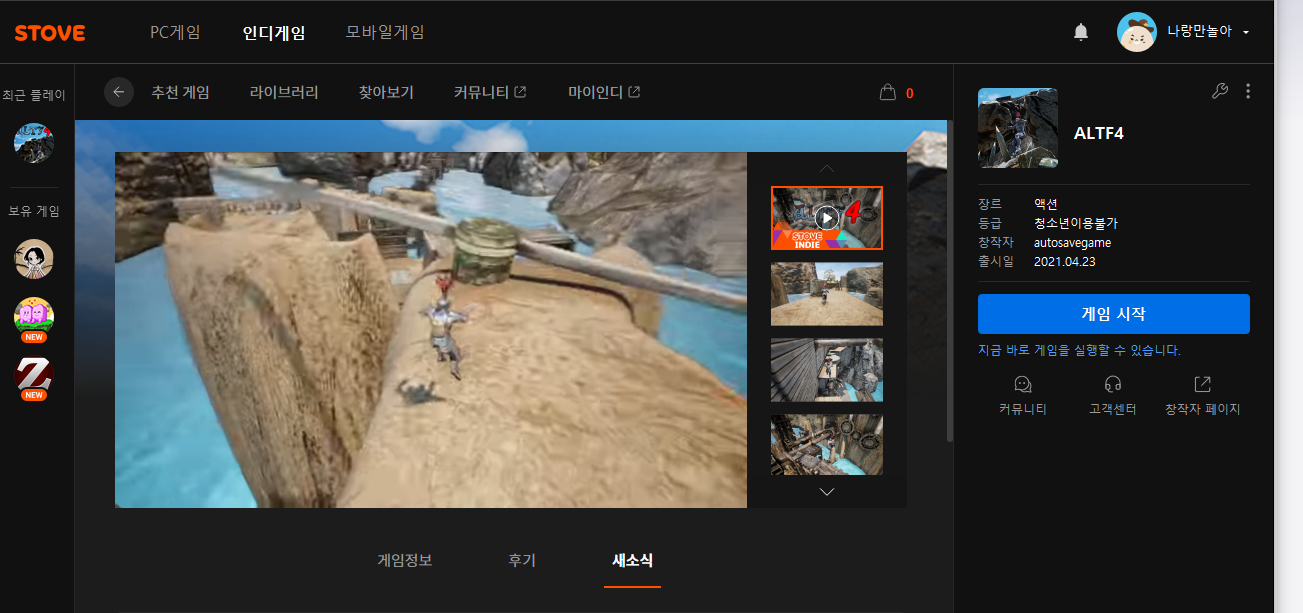The image size is (1303, 613).
Task: Open 커뮤니티 external link in nav bar
Action: [x=490, y=92]
